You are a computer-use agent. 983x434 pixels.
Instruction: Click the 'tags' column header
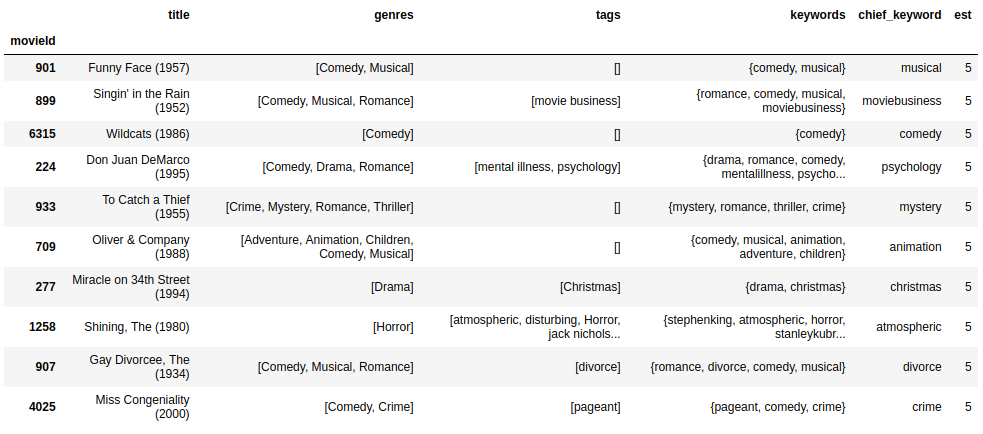pyautogui.click(x=607, y=15)
